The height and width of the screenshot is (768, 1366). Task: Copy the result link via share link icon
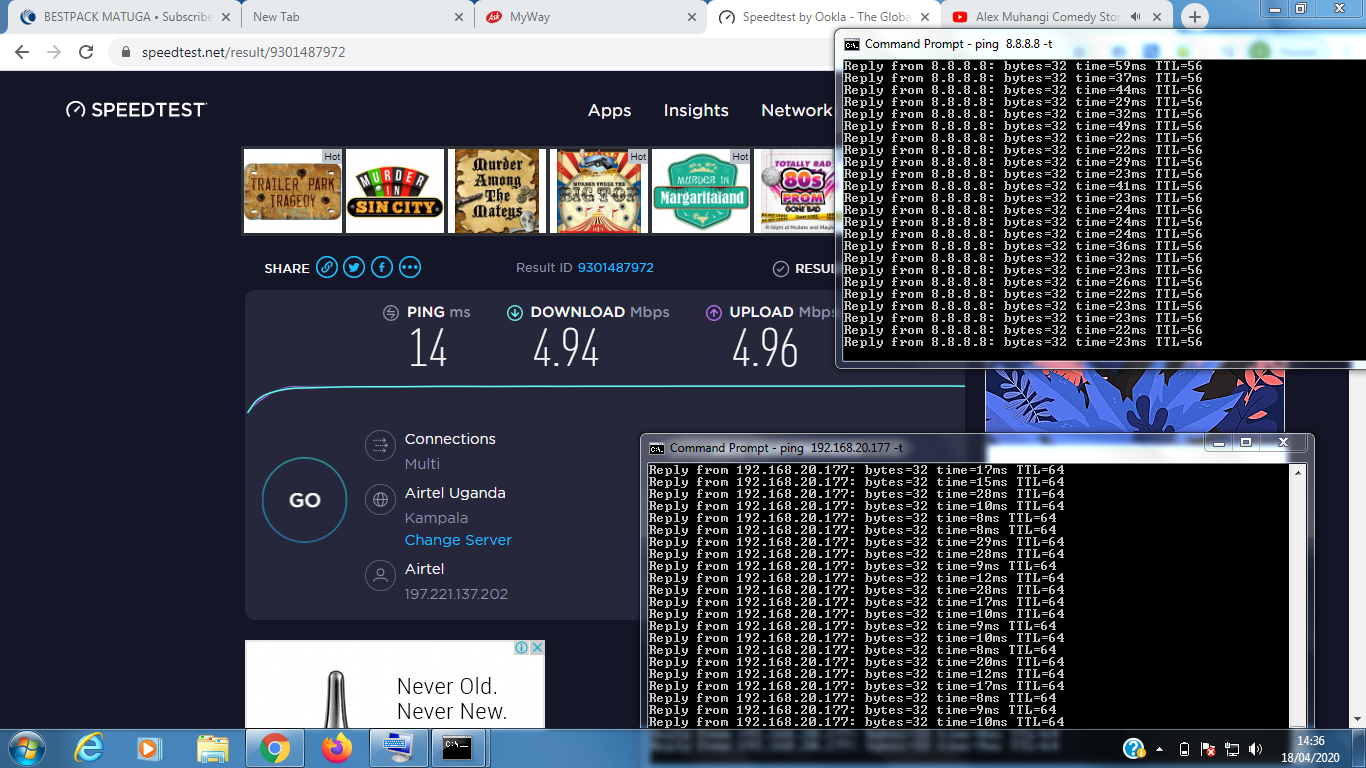coord(326,268)
